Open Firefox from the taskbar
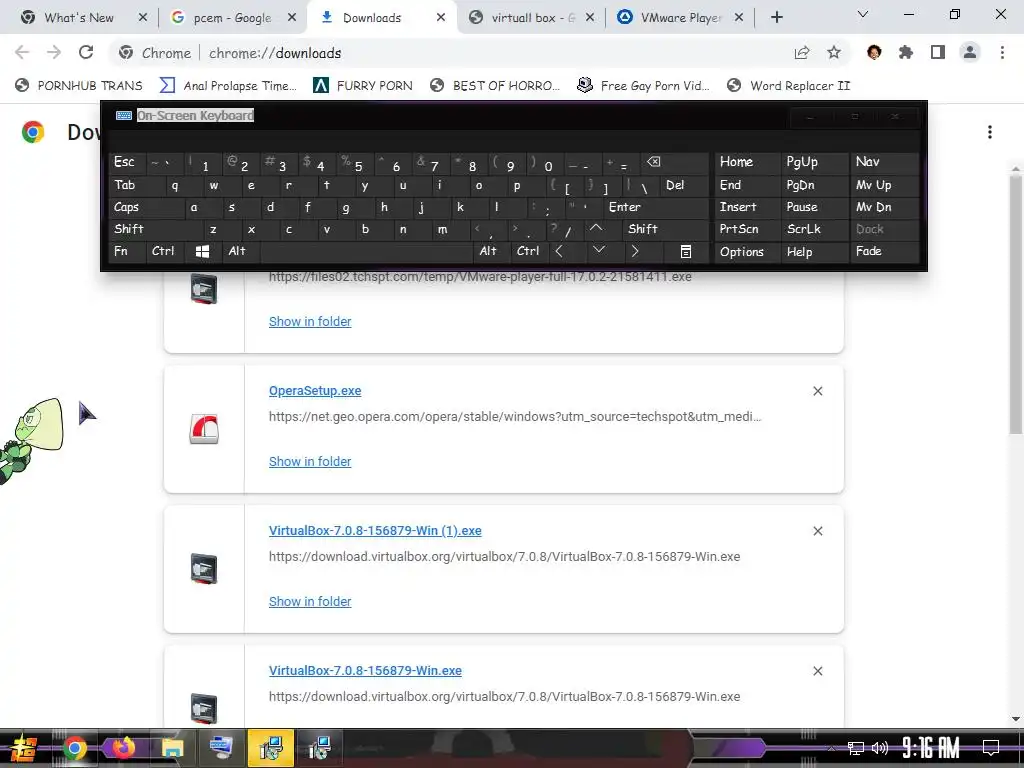1024x768 pixels. (123, 748)
